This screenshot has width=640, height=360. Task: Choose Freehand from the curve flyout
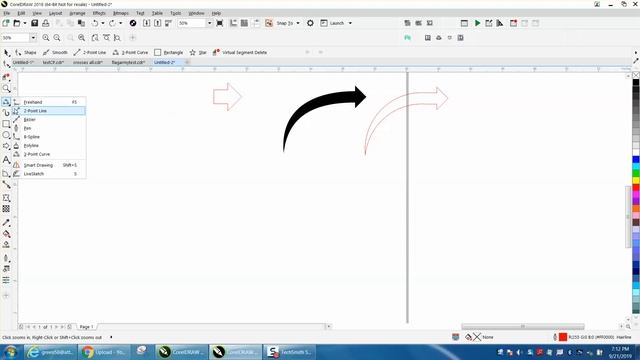pyautogui.click(x=49, y=102)
